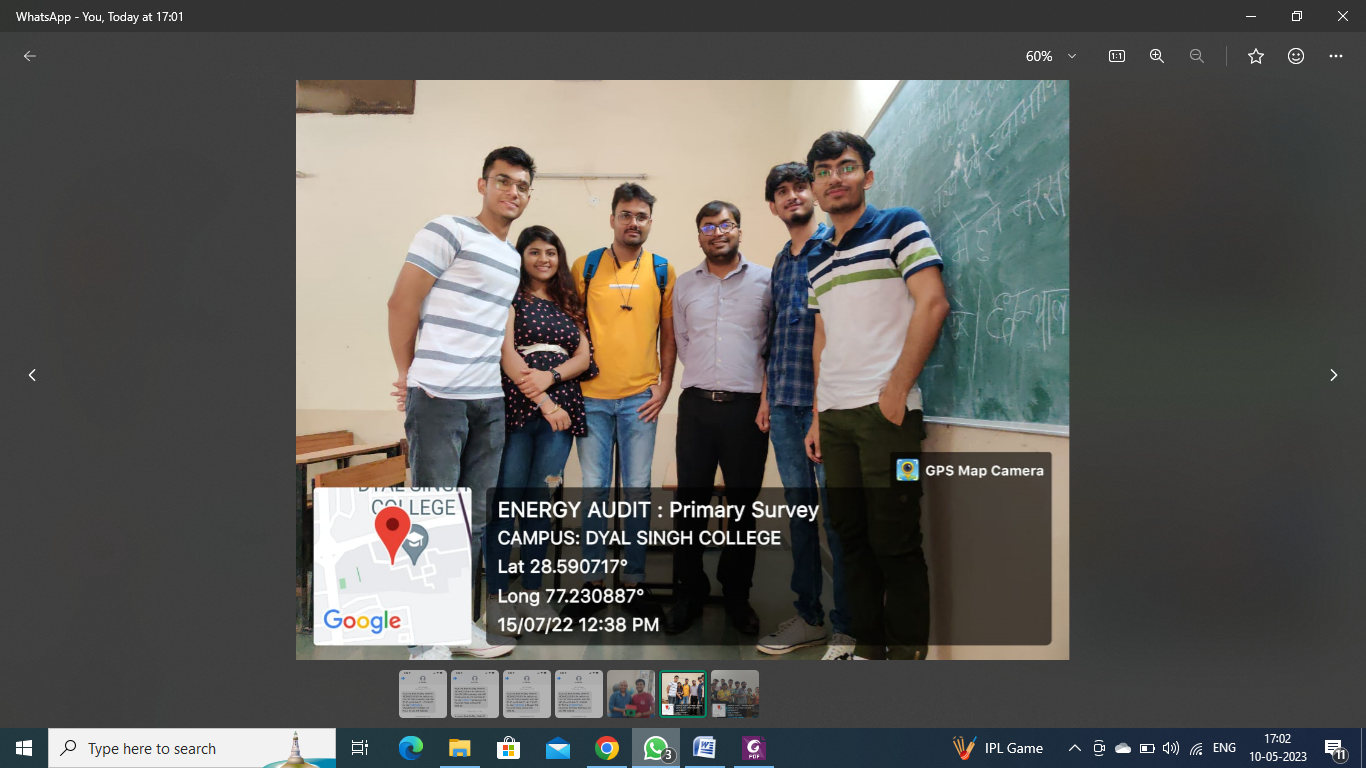Open Microsoft Edge from the taskbar
The height and width of the screenshot is (768, 1366).
411,748
